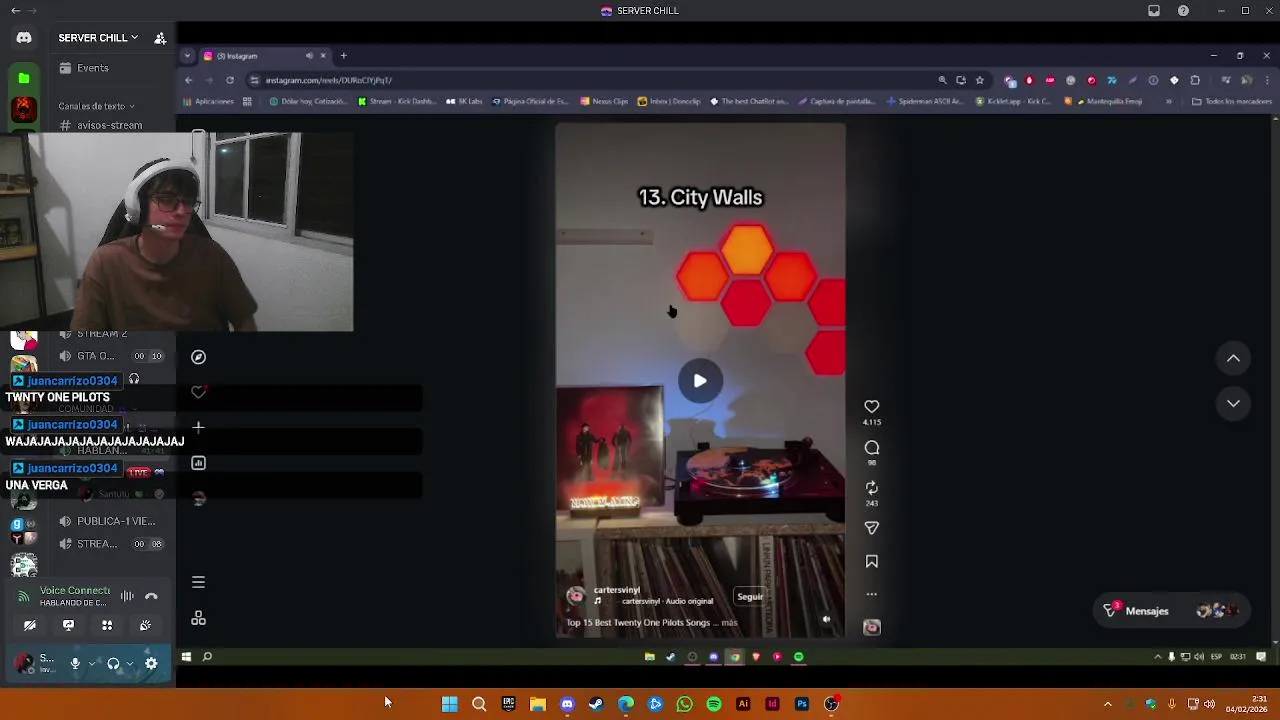Screen dimensions: 1280x720
Task: Show hidden system tray icons chevron
Action: [1107, 704]
